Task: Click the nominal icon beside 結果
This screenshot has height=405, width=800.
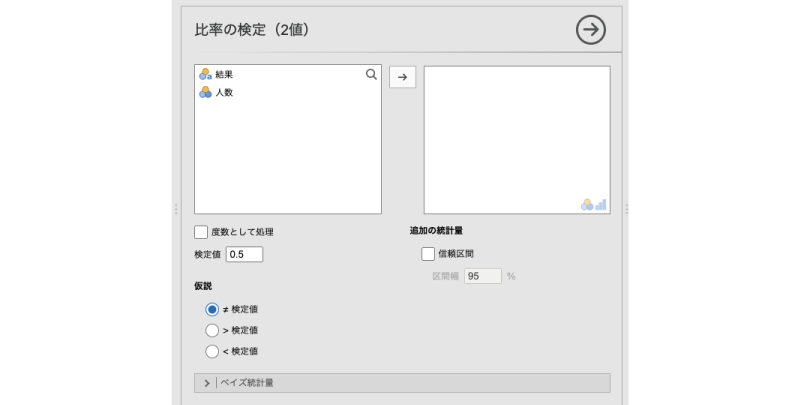Action: point(205,74)
